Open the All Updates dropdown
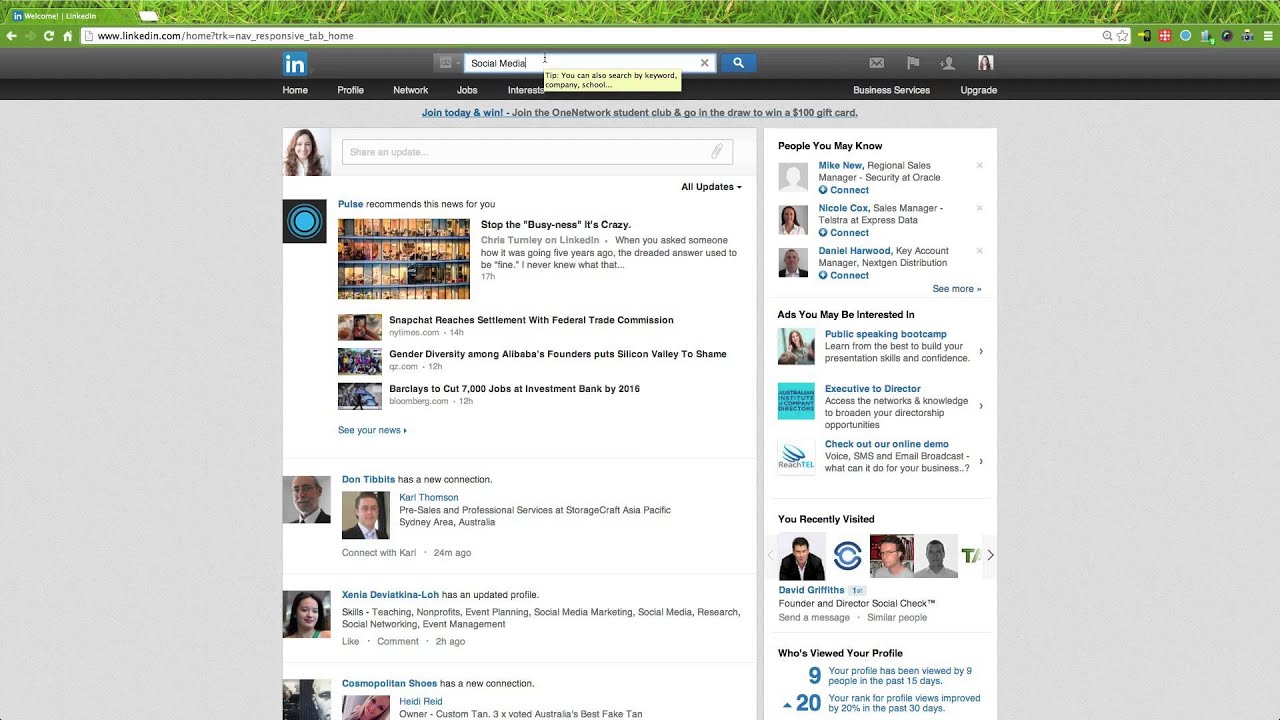This screenshot has width=1280, height=720. pyautogui.click(x=711, y=187)
